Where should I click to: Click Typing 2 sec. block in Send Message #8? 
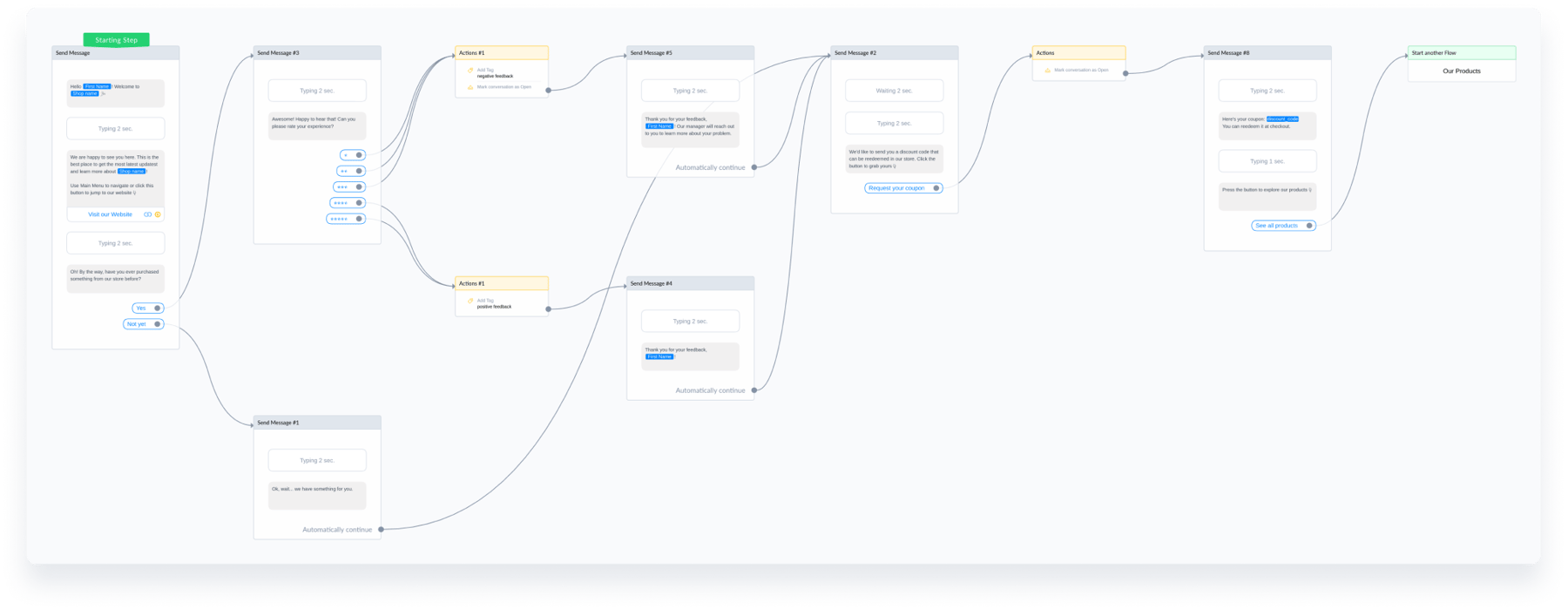click(x=1267, y=91)
